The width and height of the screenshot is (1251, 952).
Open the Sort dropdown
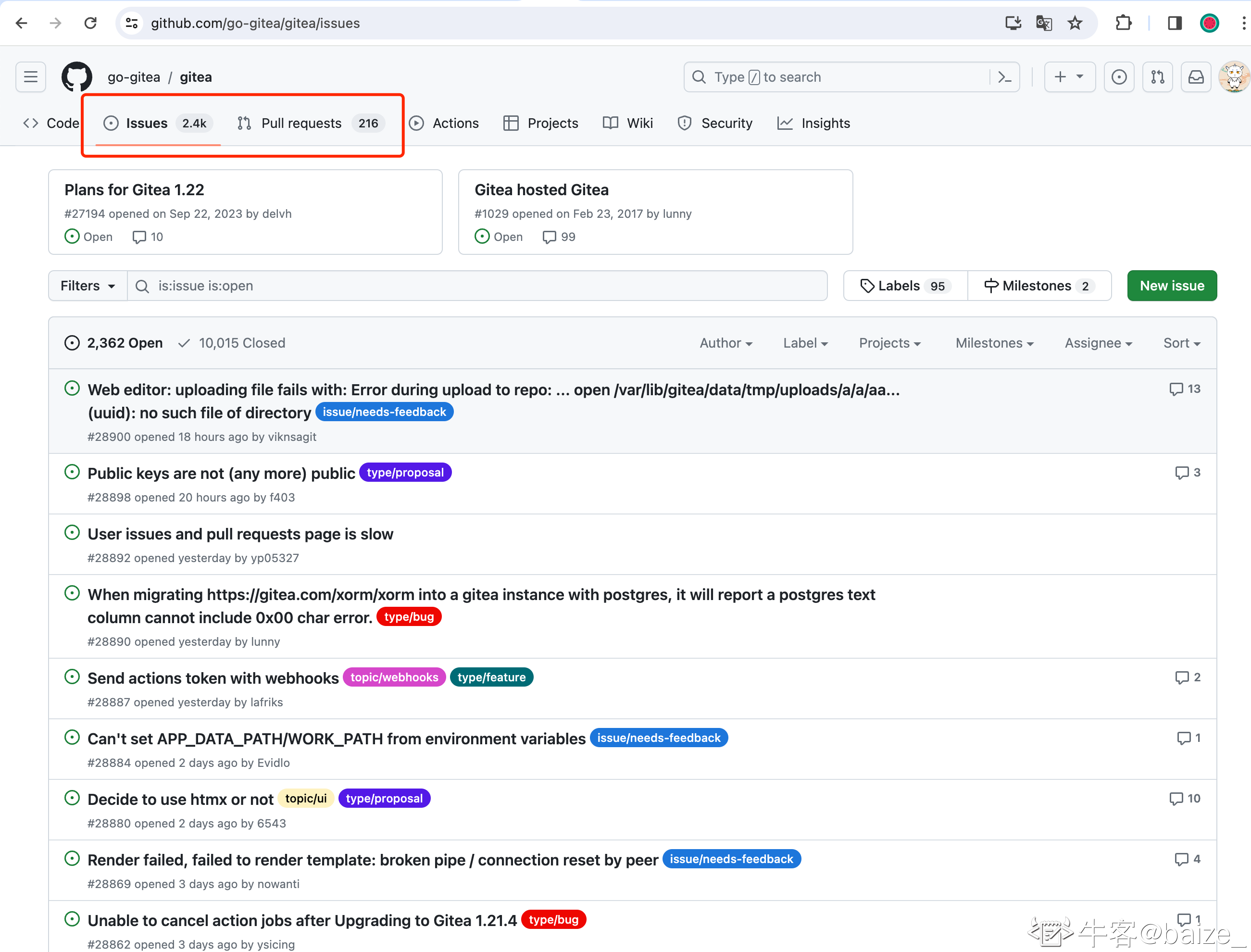click(1181, 343)
